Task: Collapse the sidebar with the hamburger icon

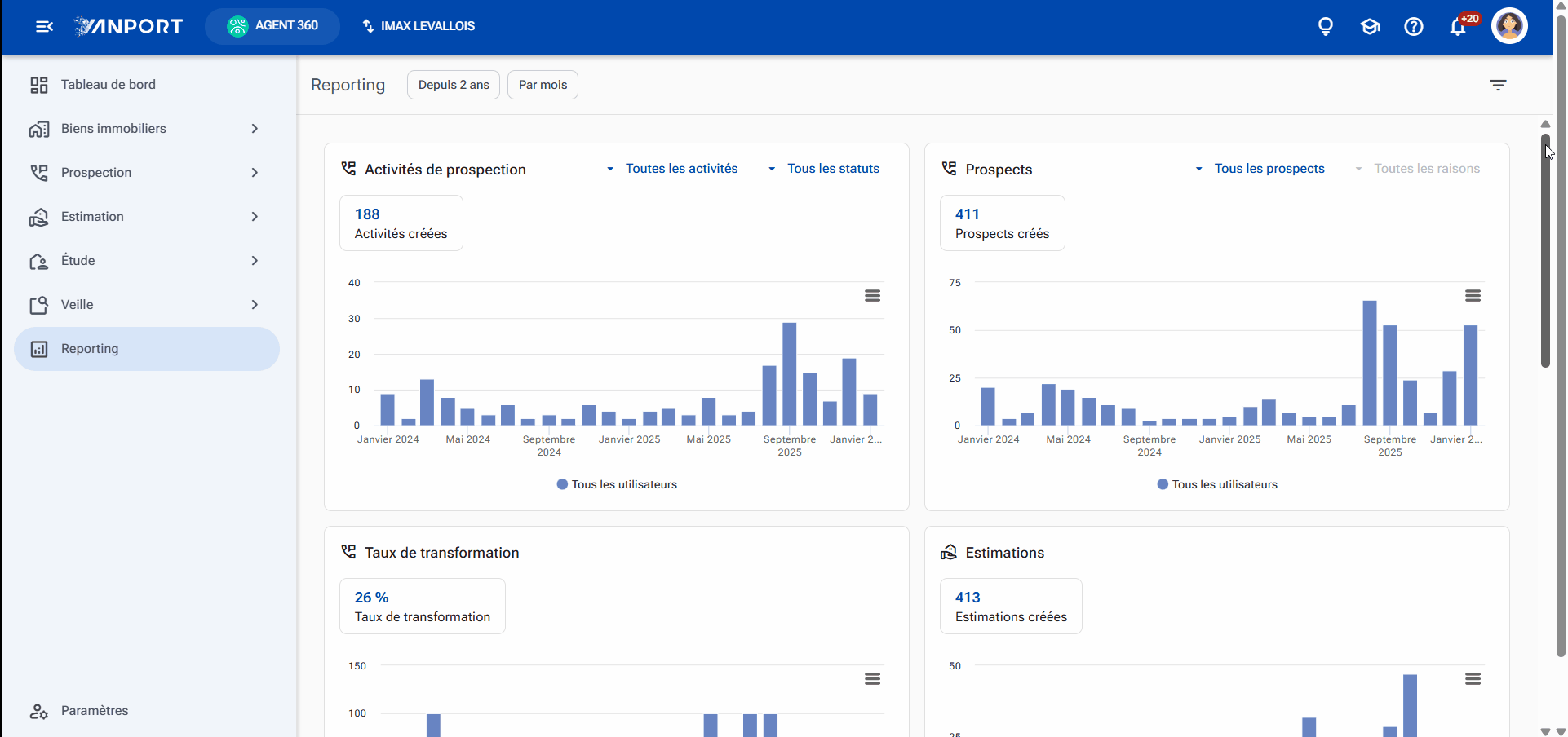Action: [44, 27]
